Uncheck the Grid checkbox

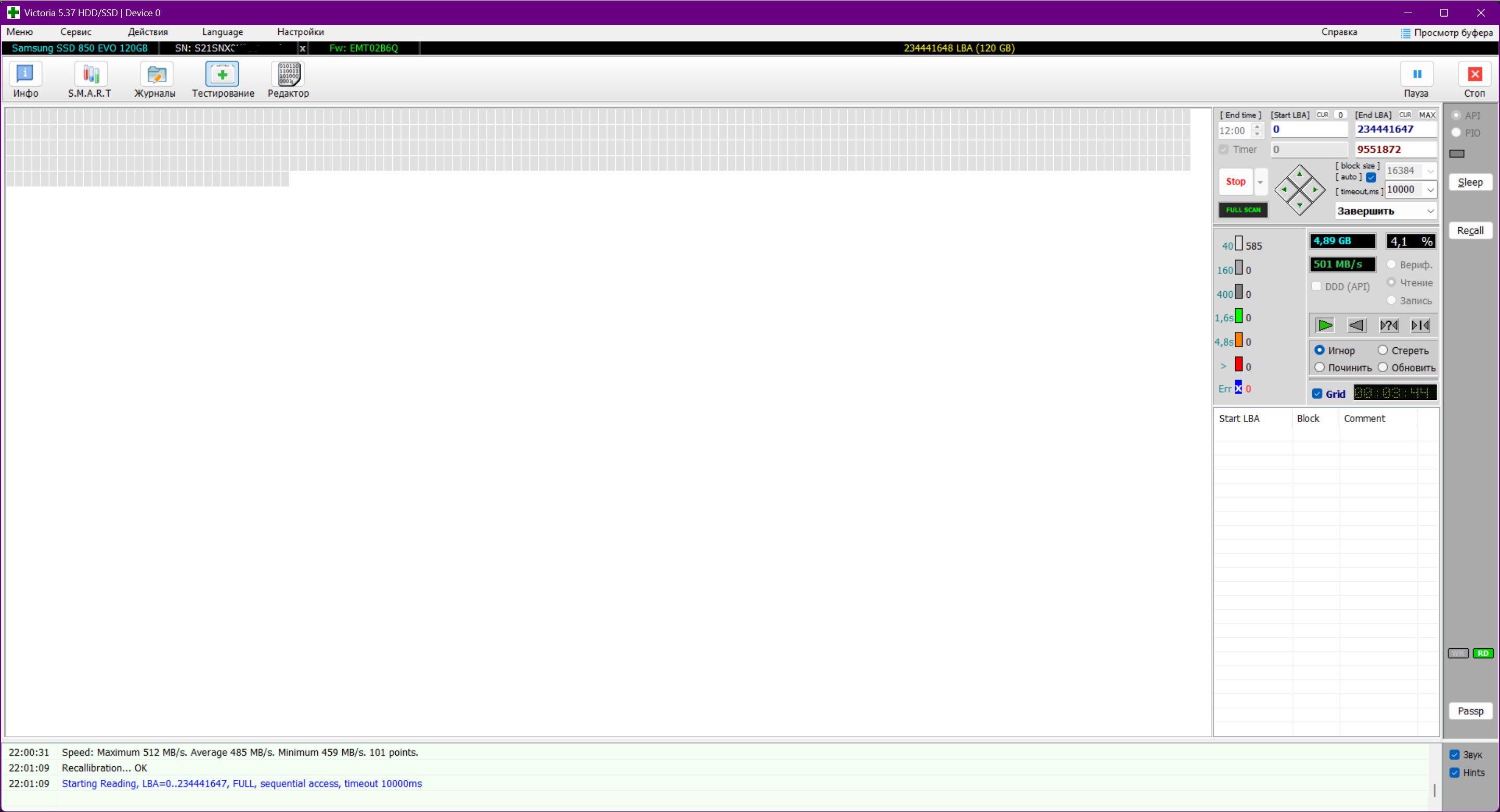[1317, 394]
